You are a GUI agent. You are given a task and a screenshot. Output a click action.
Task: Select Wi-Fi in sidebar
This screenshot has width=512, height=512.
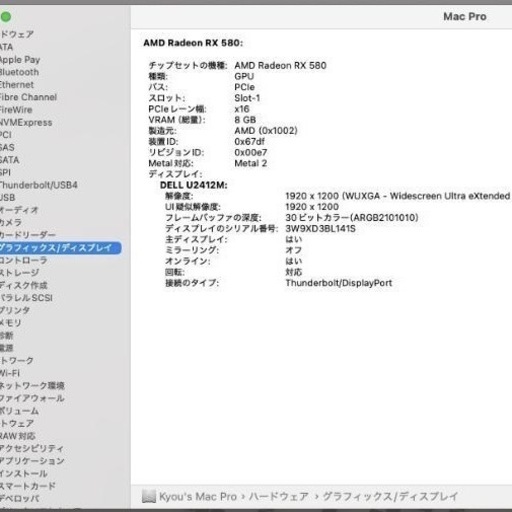(10, 373)
